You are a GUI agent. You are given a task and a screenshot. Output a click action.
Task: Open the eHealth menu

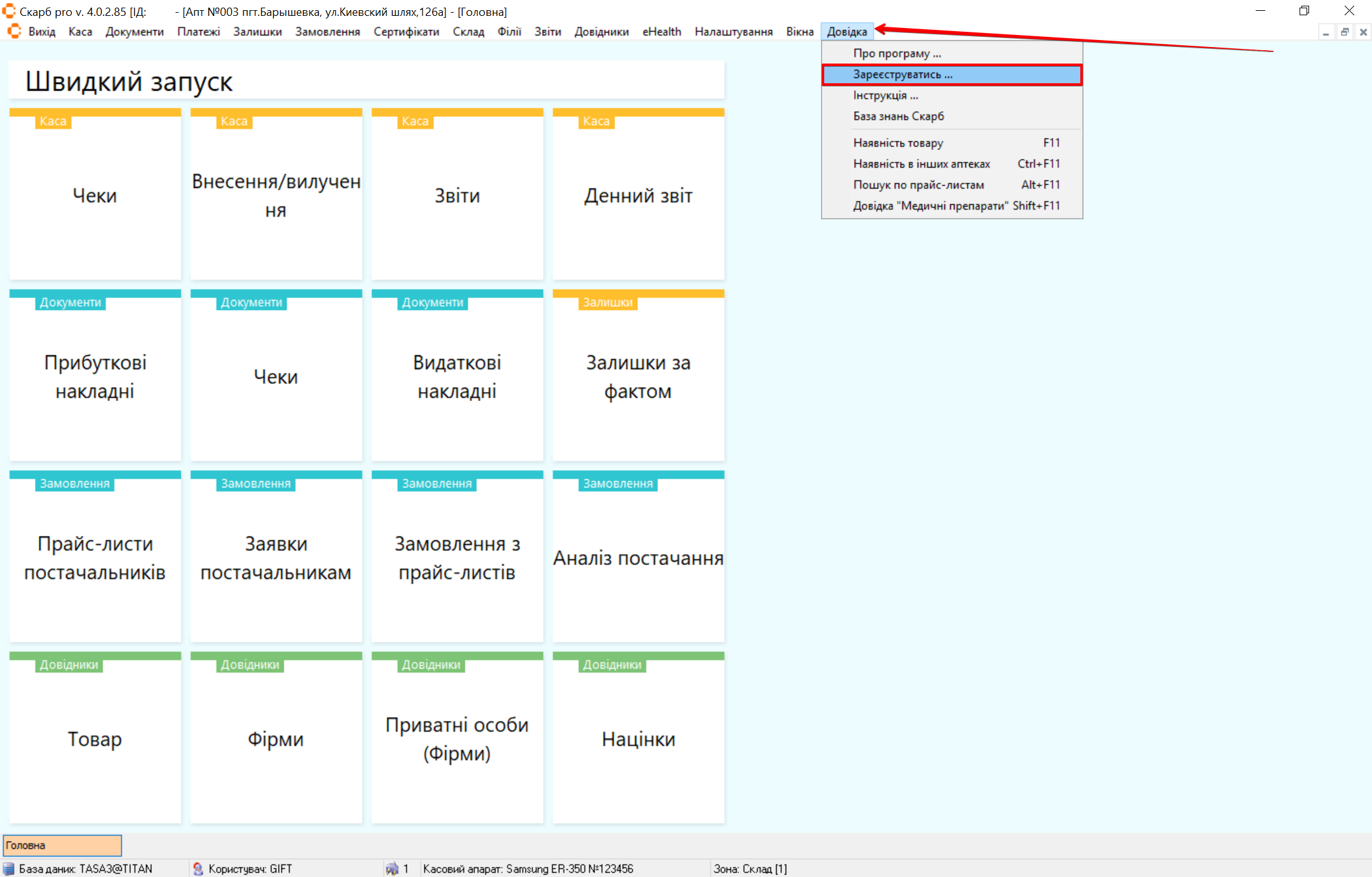click(x=661, y=32)
